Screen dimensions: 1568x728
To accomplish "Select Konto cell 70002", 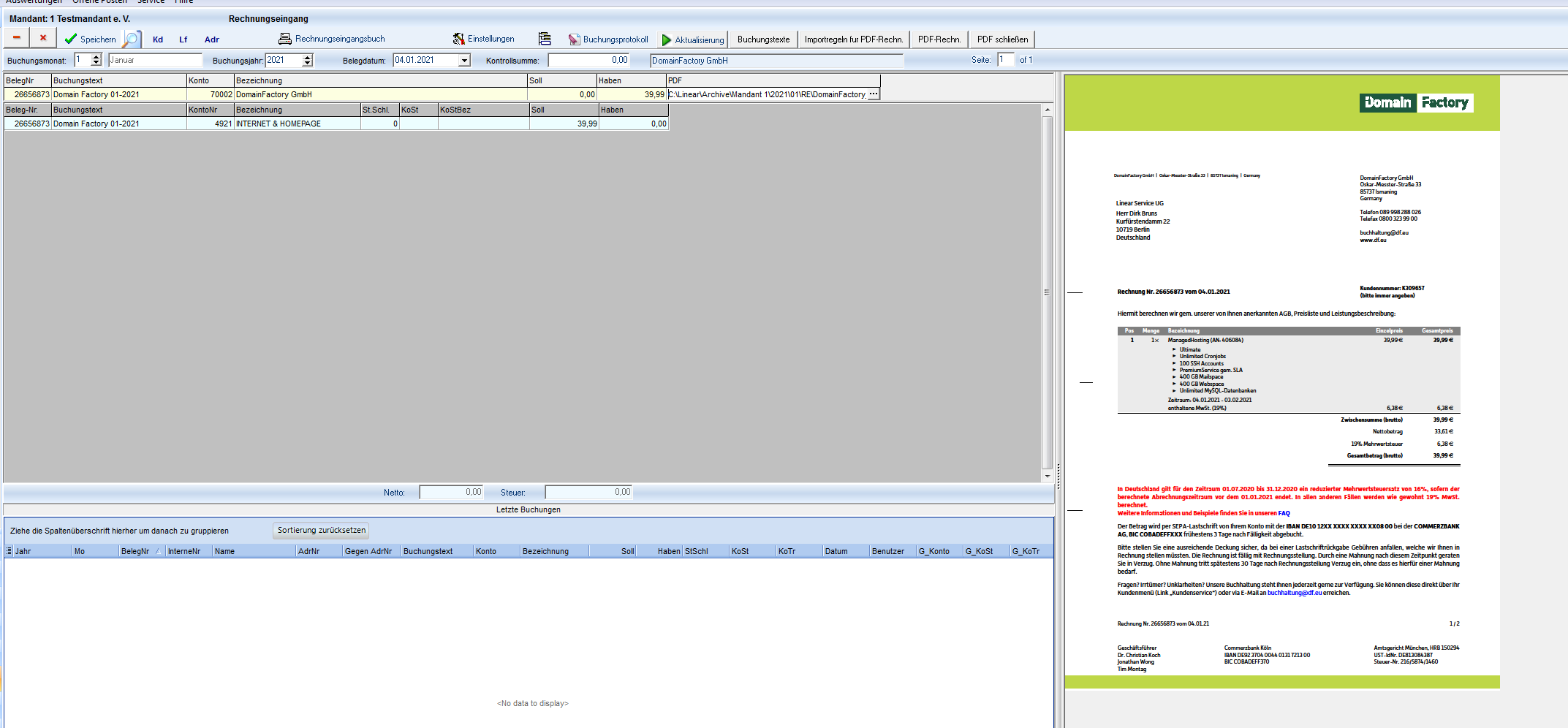I will point(211,94).
